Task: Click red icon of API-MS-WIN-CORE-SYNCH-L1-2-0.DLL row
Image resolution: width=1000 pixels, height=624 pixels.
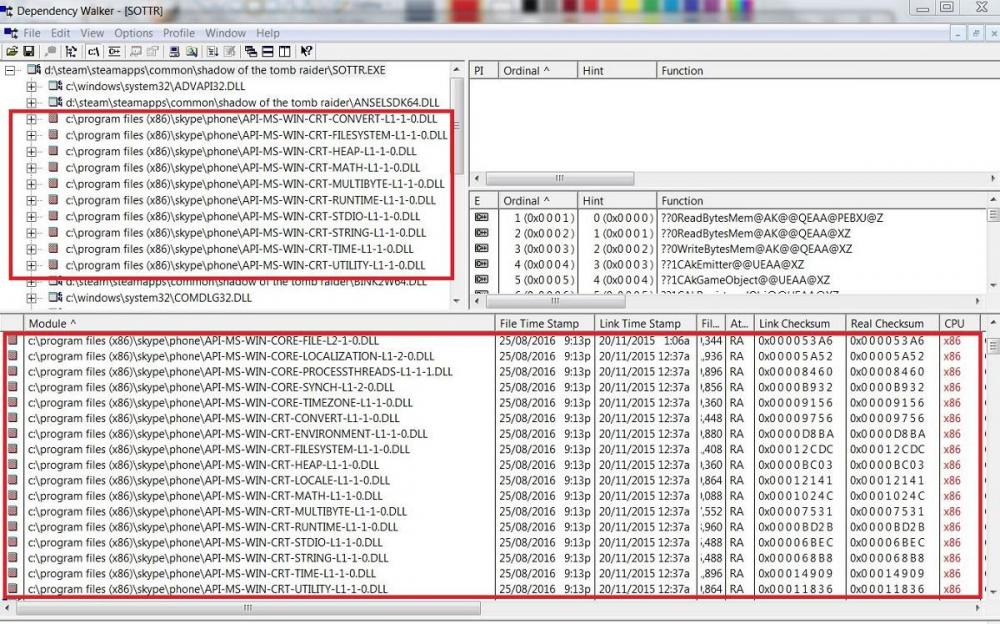Action: pyautogui.click(x=12, y=387)
